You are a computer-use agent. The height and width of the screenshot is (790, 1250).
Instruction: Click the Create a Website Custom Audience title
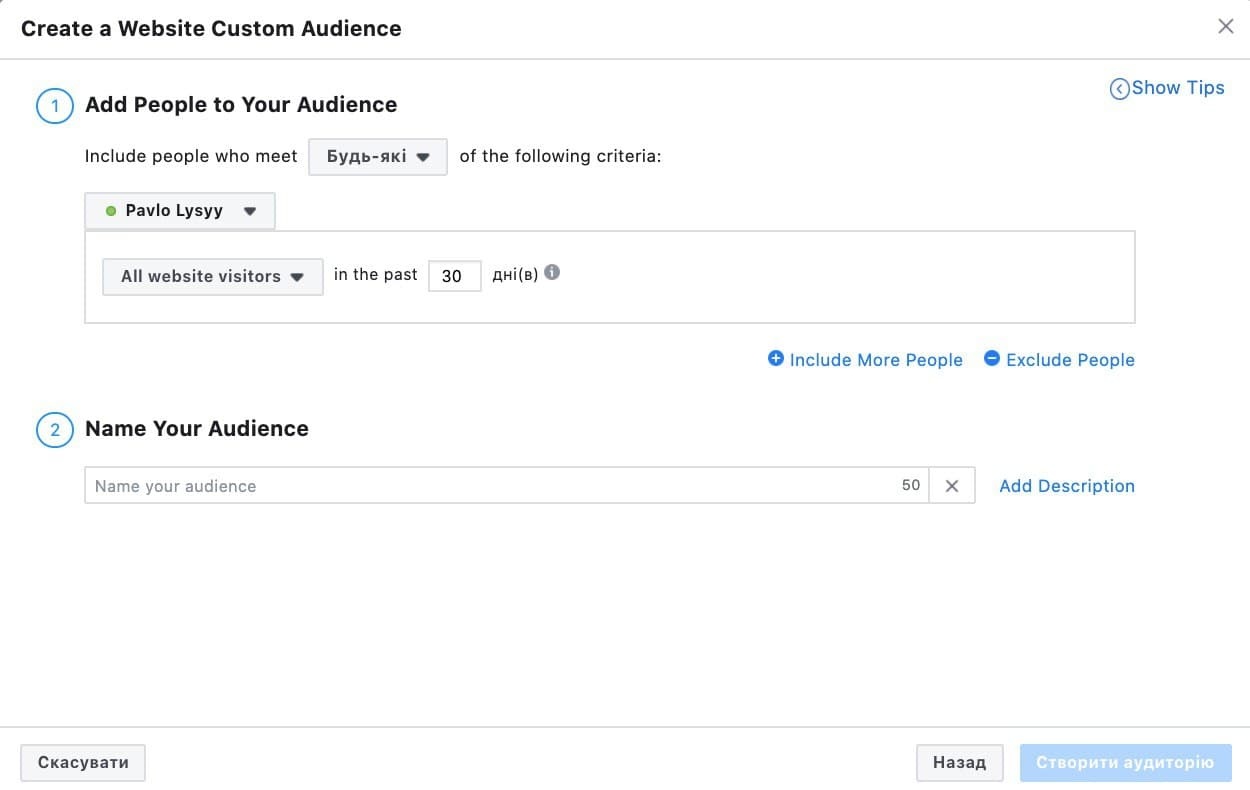(x=211, y=28)
